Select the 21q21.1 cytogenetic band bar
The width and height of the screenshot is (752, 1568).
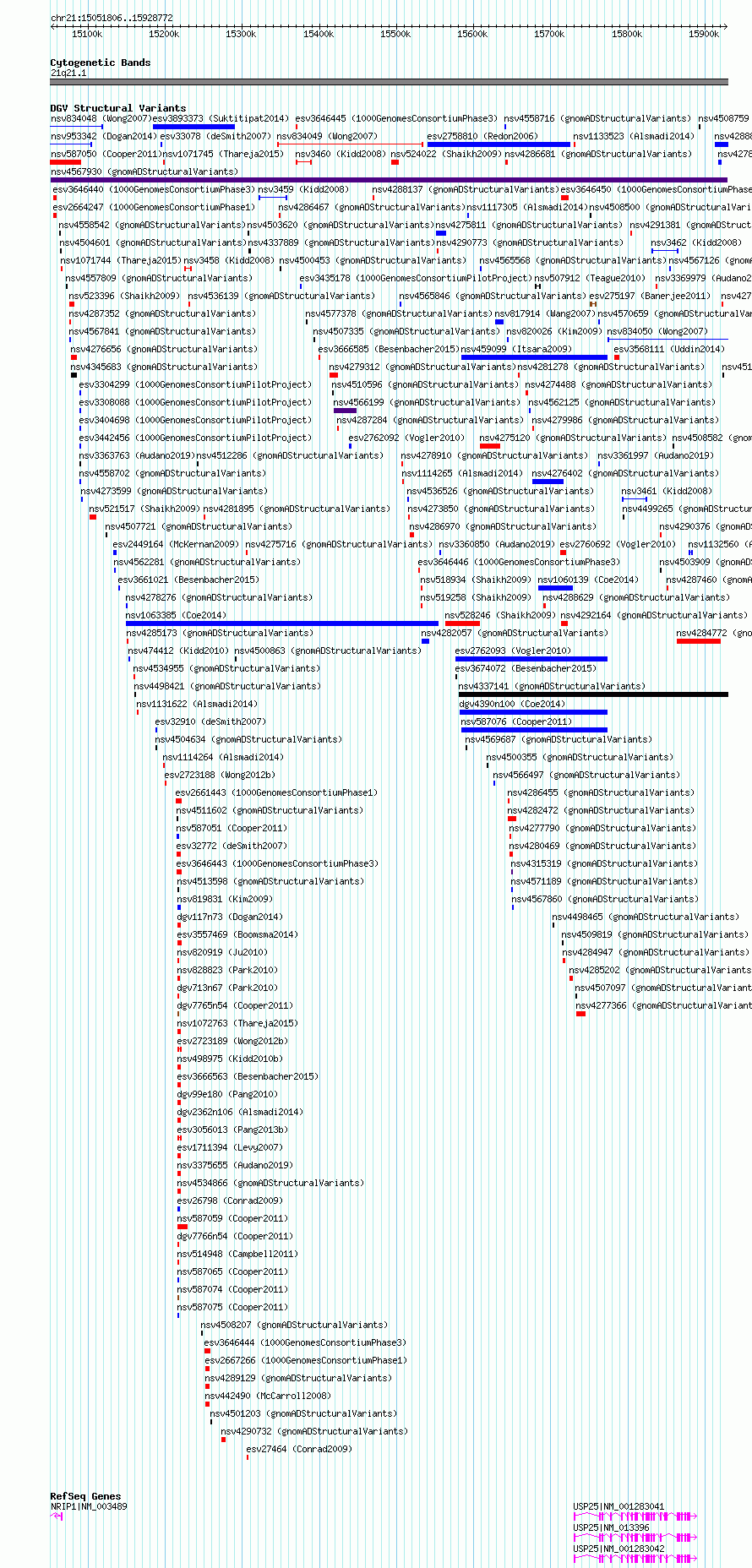tap(389, 82)
